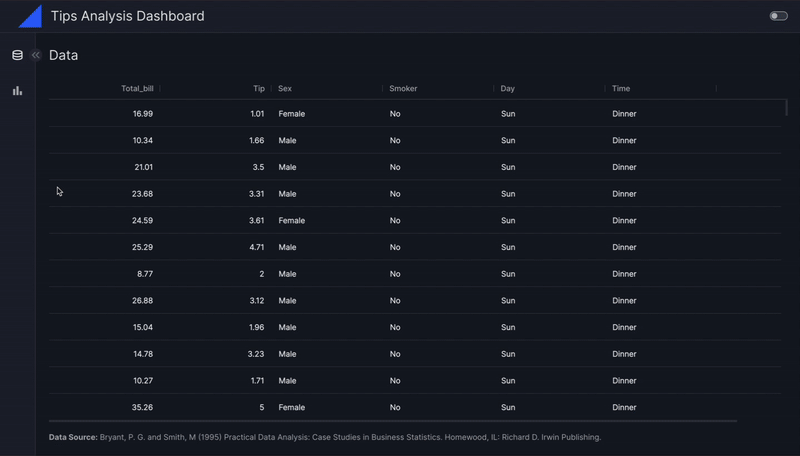
Task: Collapse the sidebar with double chevron
Action: pos(36,55)
